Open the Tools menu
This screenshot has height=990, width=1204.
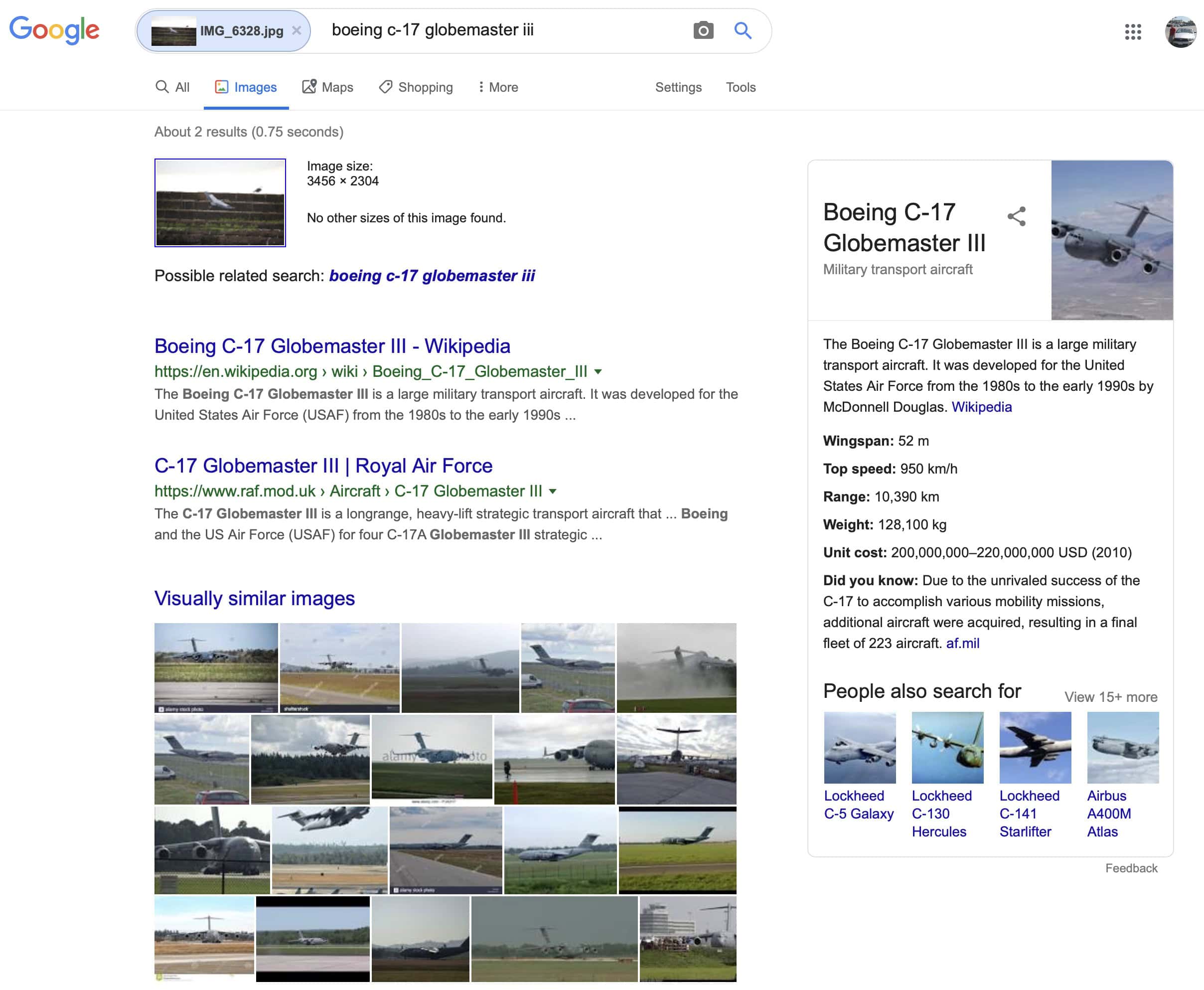741,87
